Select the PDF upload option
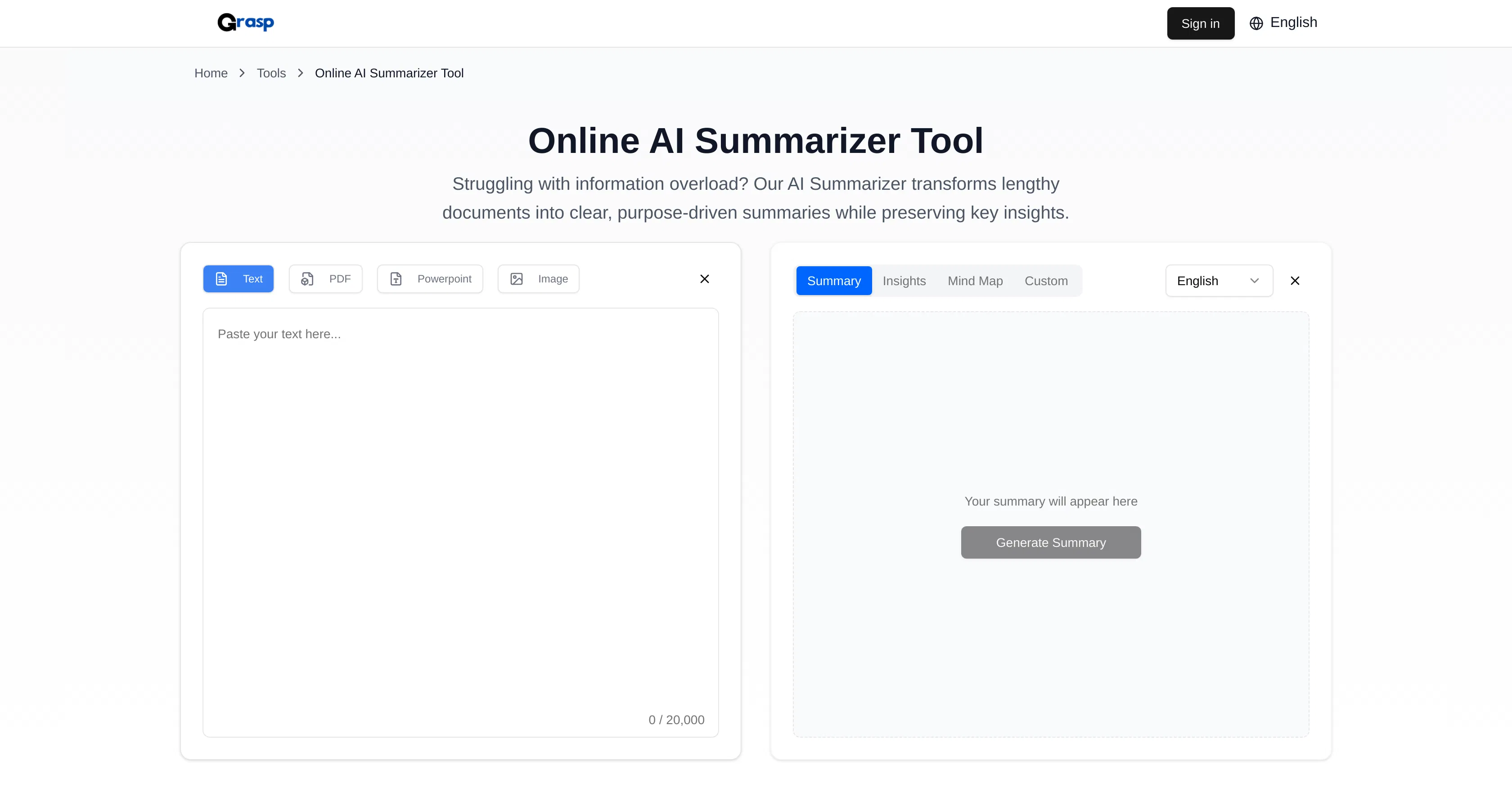Screen dimensions: 1512x788 coord(326,279)
